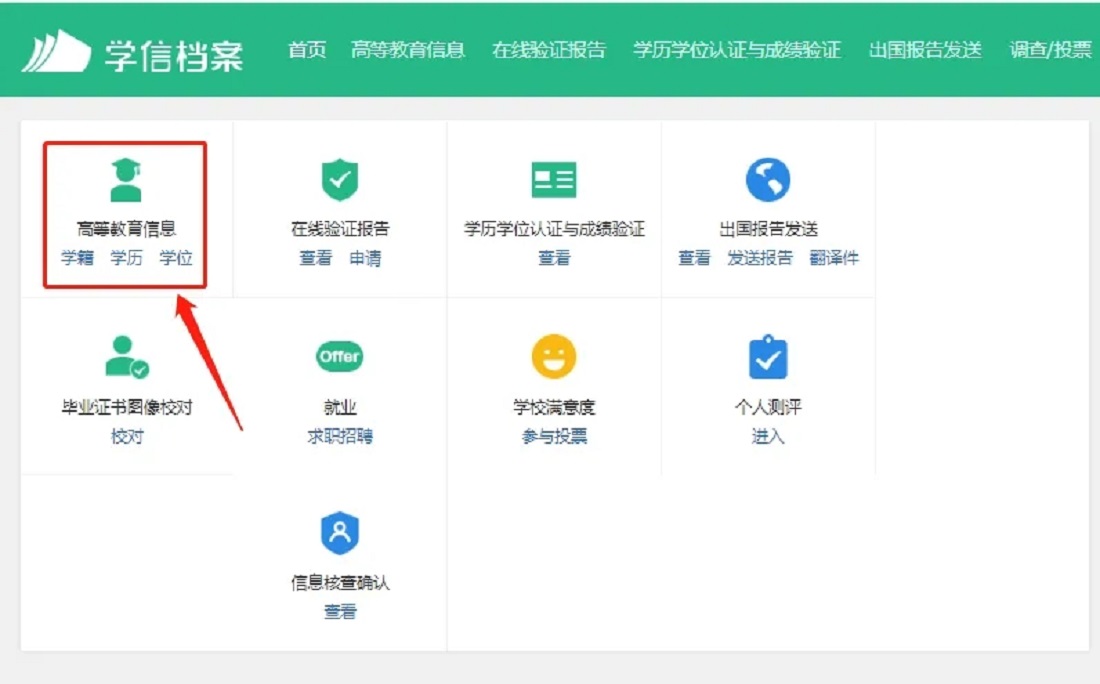Select 出国报告发送 in the top navigation
The image size is (1100, 684).
coord(924,50)
